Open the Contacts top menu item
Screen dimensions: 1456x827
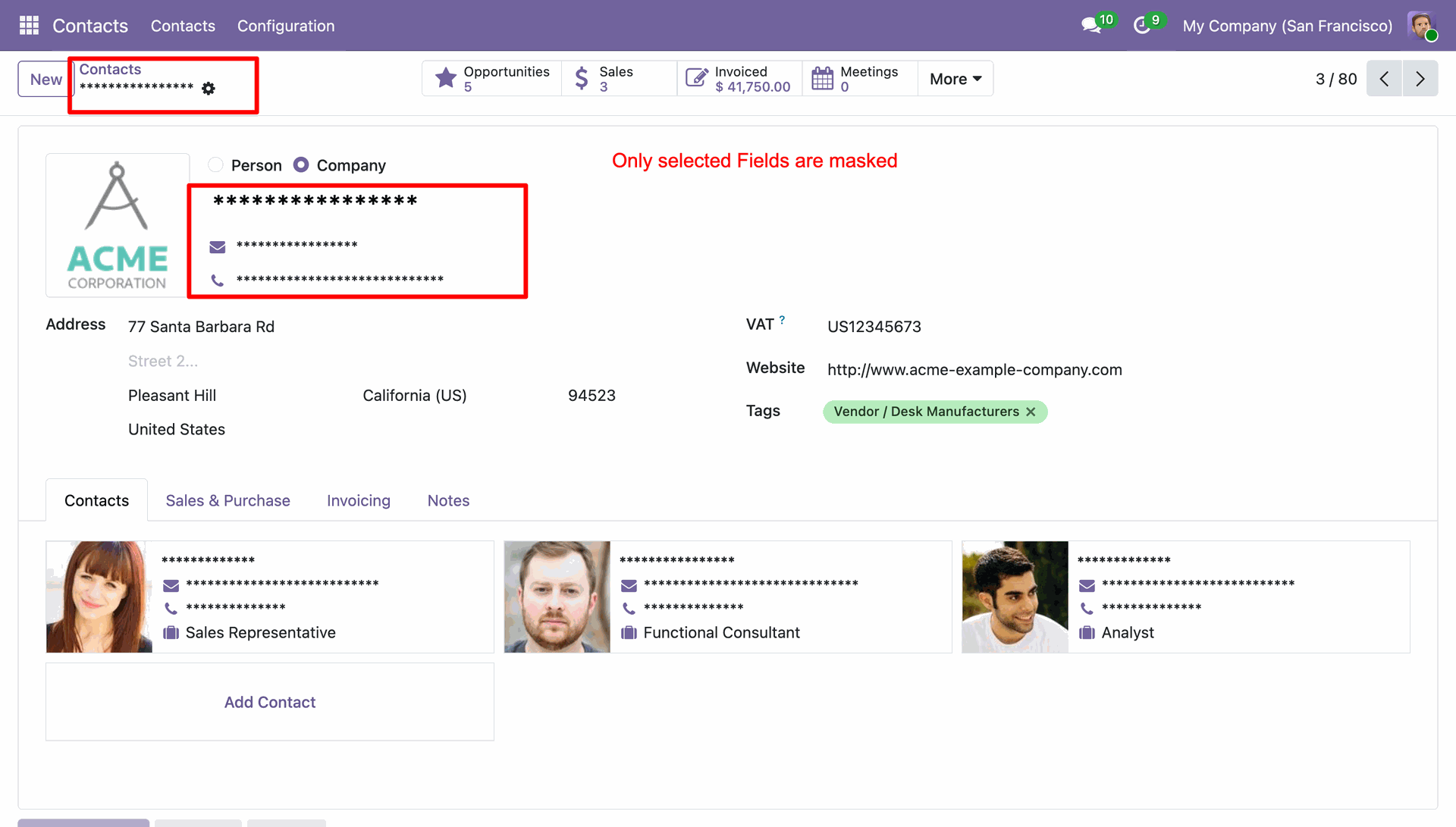183,26
